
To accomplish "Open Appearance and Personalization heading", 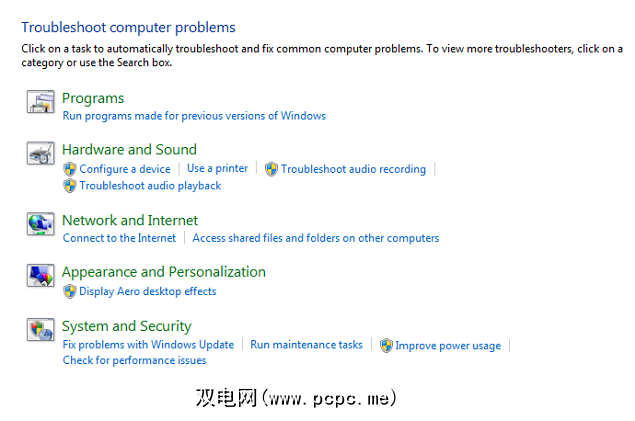I will [164, 272].
